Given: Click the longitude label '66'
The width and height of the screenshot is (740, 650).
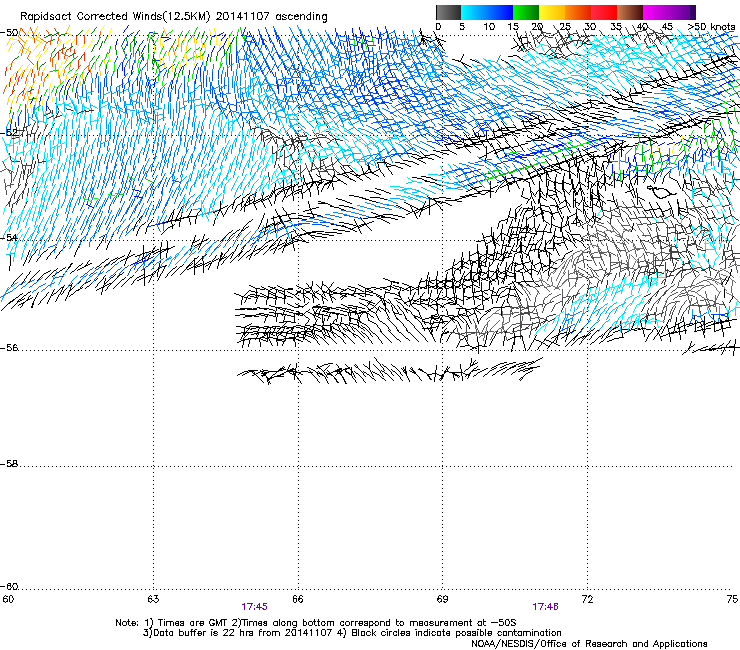Looking at the screenshot, I should (x=298, y=599).
